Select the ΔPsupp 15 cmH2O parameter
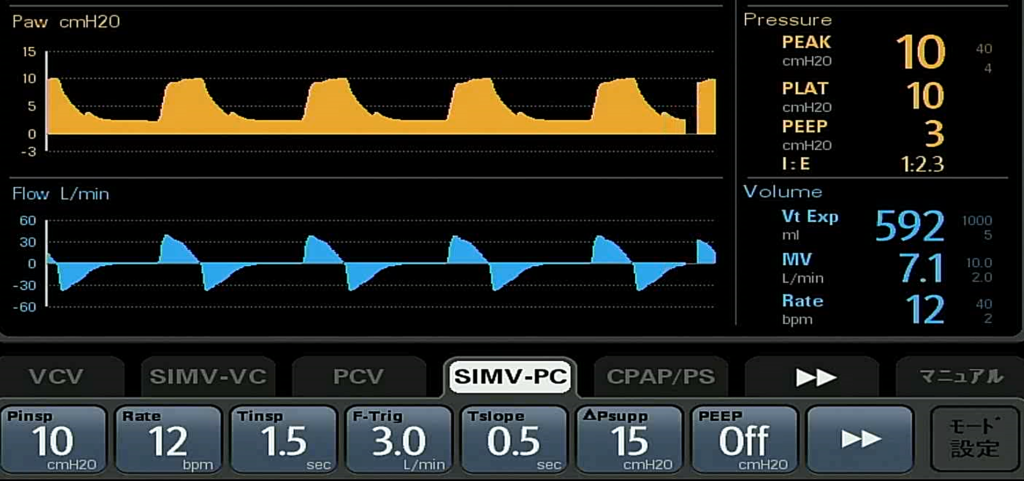Viewport: 1024px width, 481px height. point(629,438)
